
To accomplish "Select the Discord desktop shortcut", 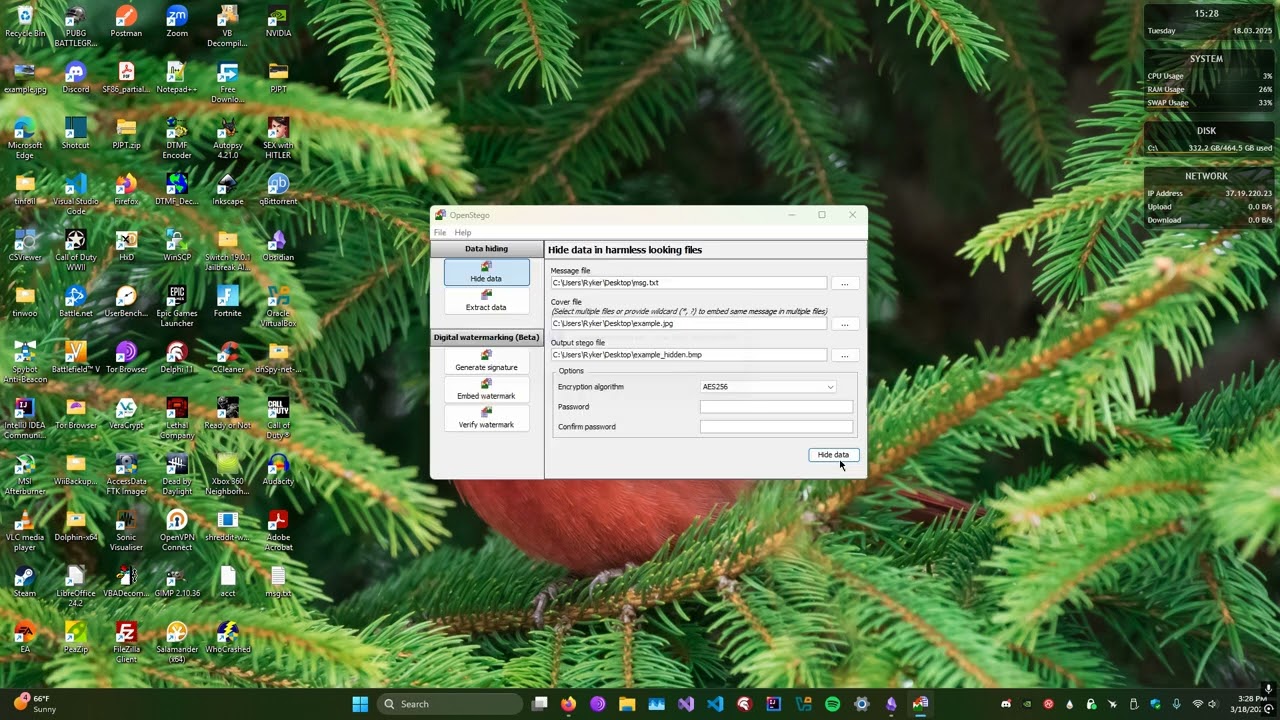I will 75,78.
